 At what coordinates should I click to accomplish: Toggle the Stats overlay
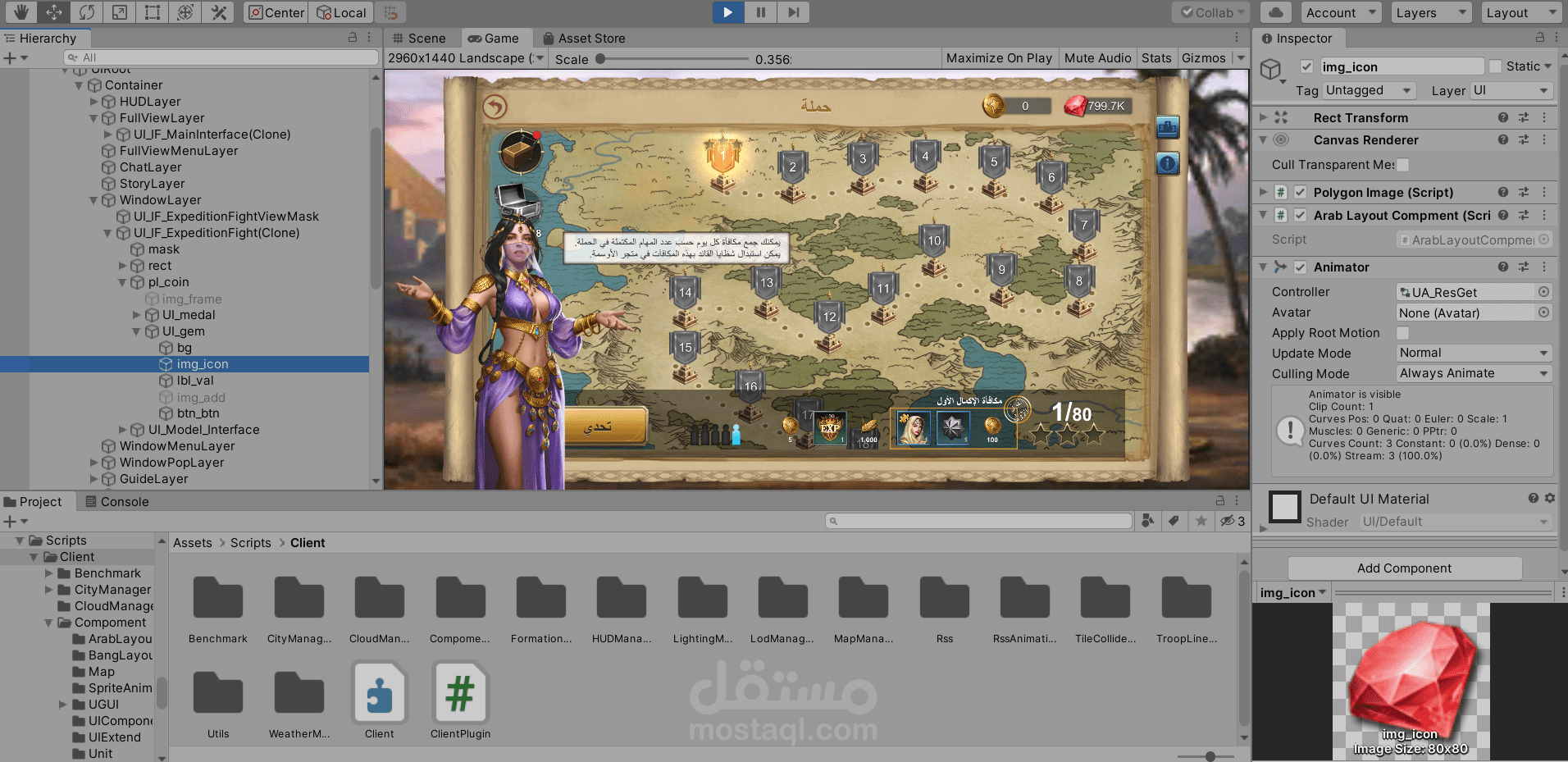pos(1156,58)
